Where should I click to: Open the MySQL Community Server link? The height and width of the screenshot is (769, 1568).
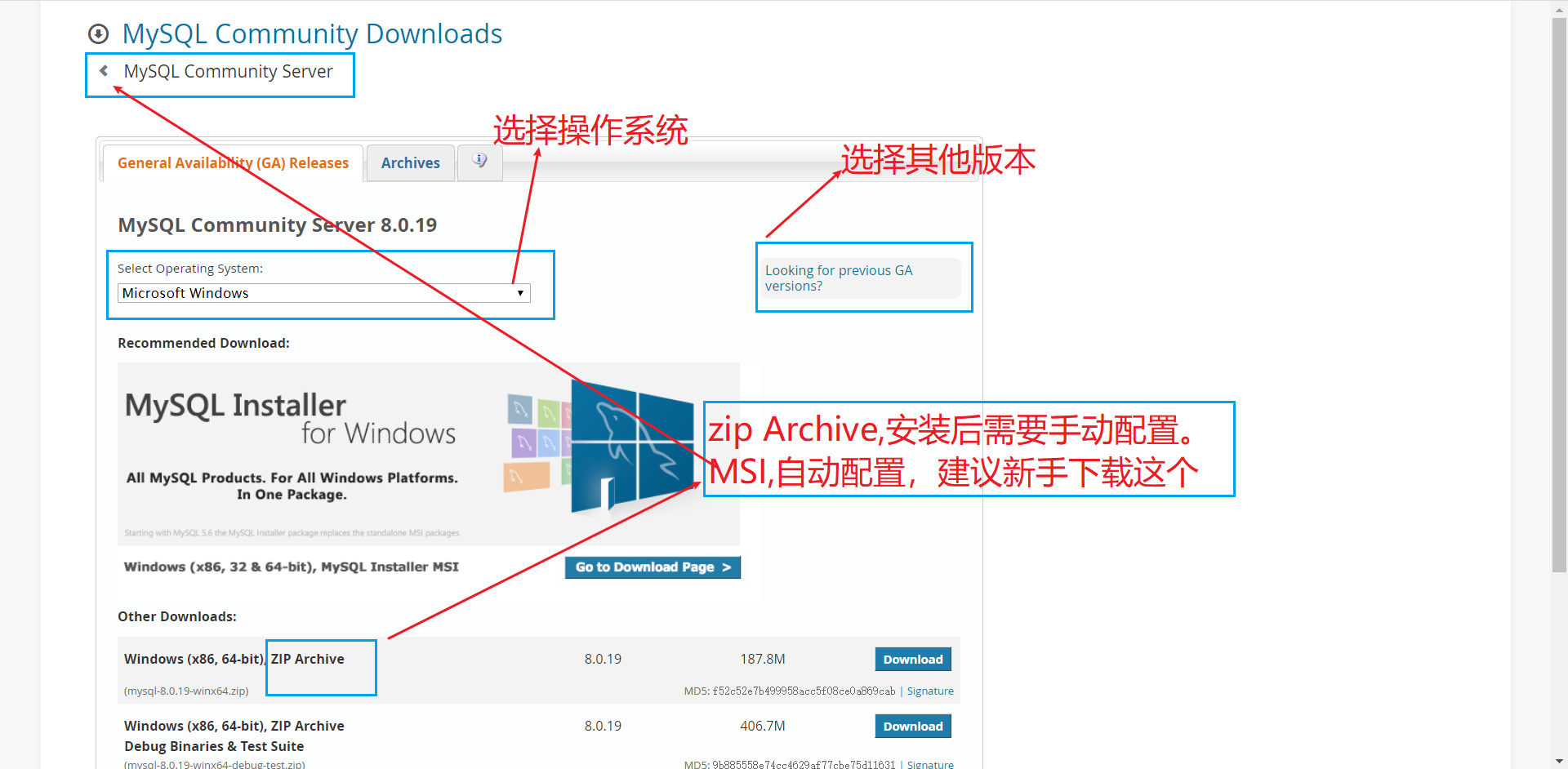coord(228,72)
